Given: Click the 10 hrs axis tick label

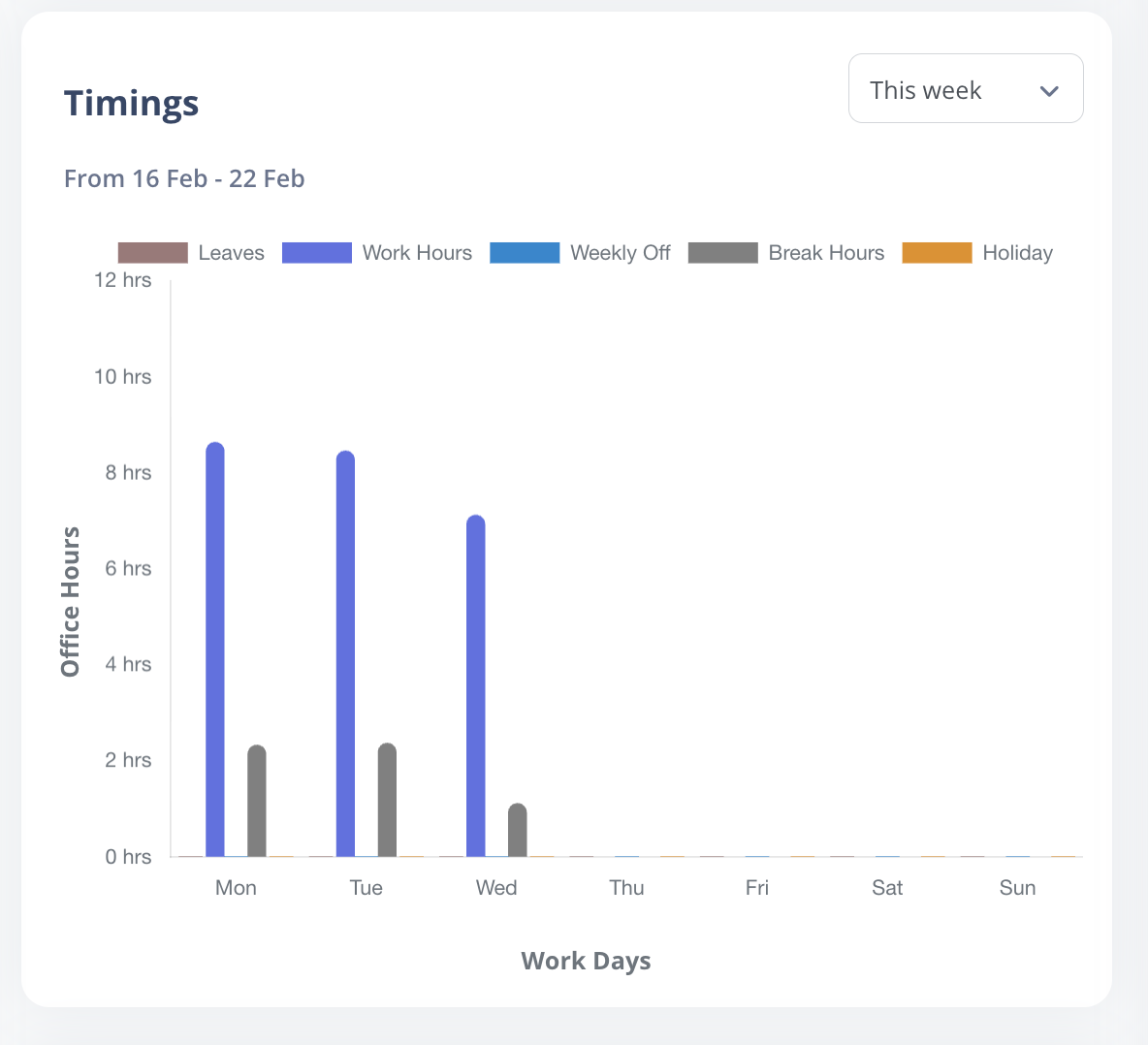Looking at the screenshot, I should coord(122,377).
